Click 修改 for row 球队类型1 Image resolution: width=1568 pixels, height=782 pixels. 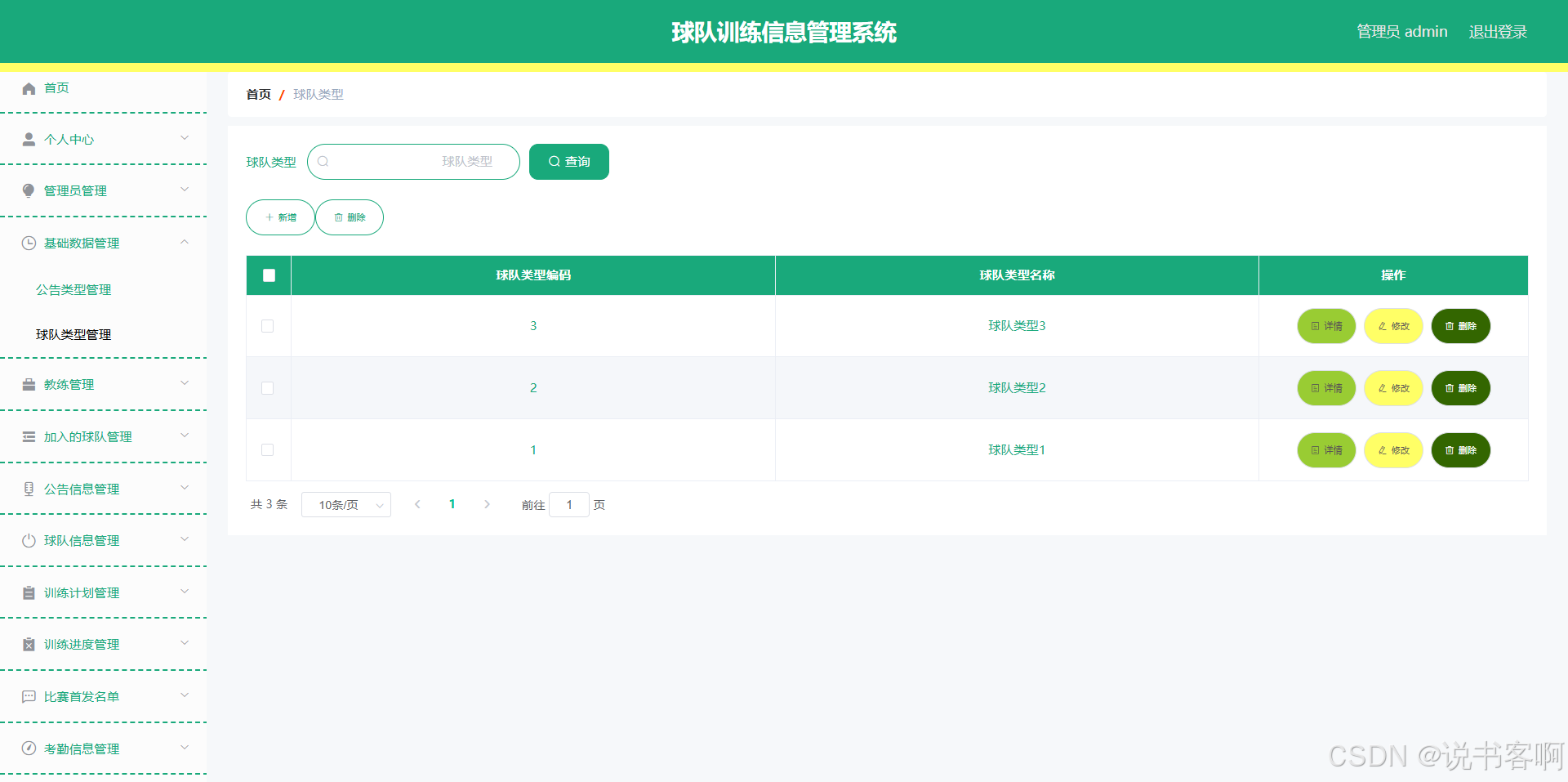[x=1393, y=450]
